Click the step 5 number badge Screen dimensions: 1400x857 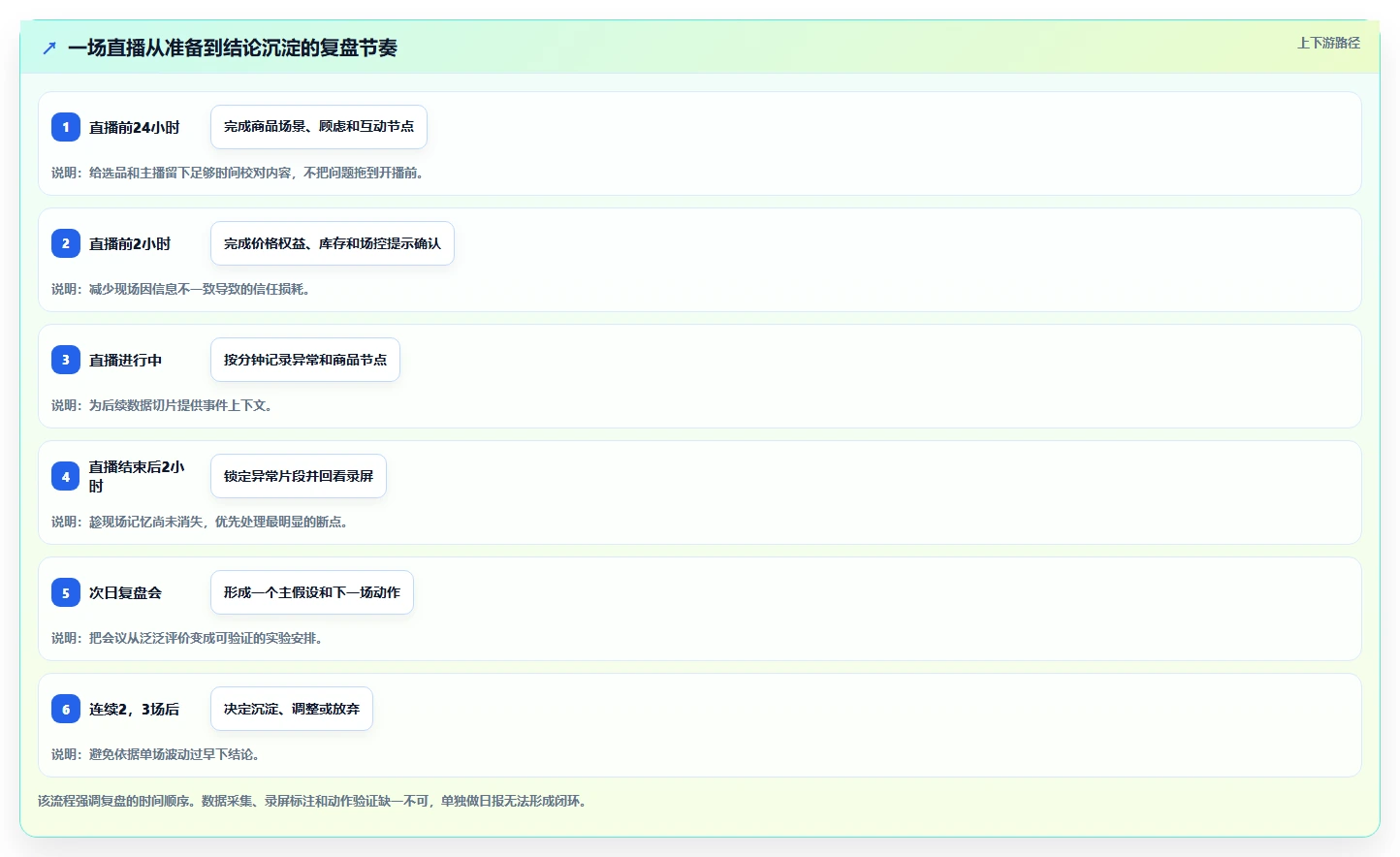[66, 592]
